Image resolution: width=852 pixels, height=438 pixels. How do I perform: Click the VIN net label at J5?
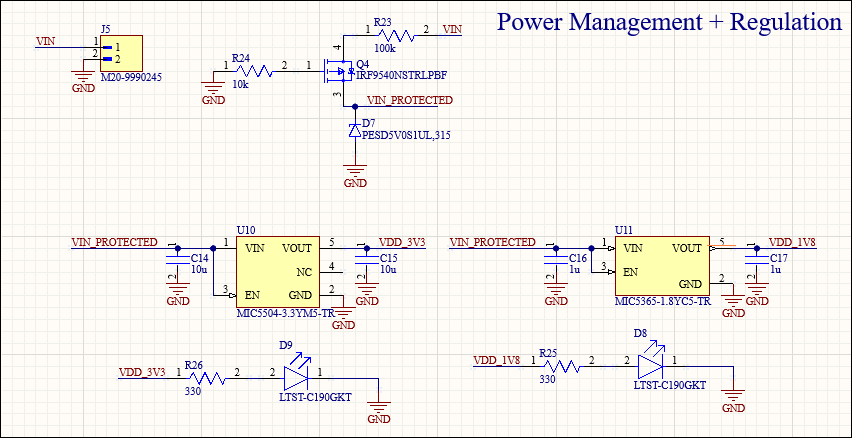tap(45, 41)
